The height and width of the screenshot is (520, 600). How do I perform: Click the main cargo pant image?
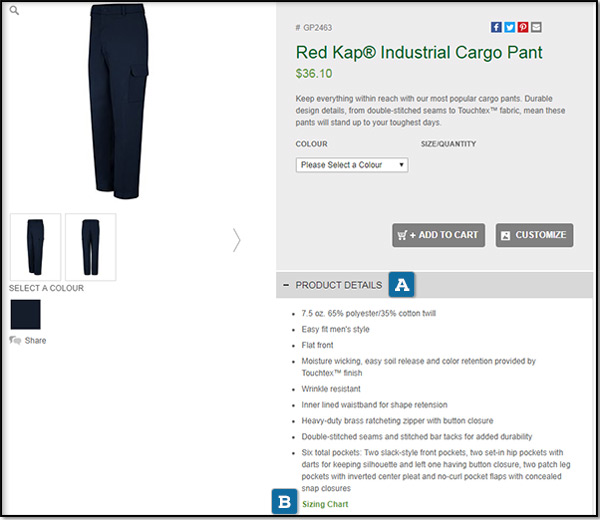pyautogui.click(x=118, y=101)
